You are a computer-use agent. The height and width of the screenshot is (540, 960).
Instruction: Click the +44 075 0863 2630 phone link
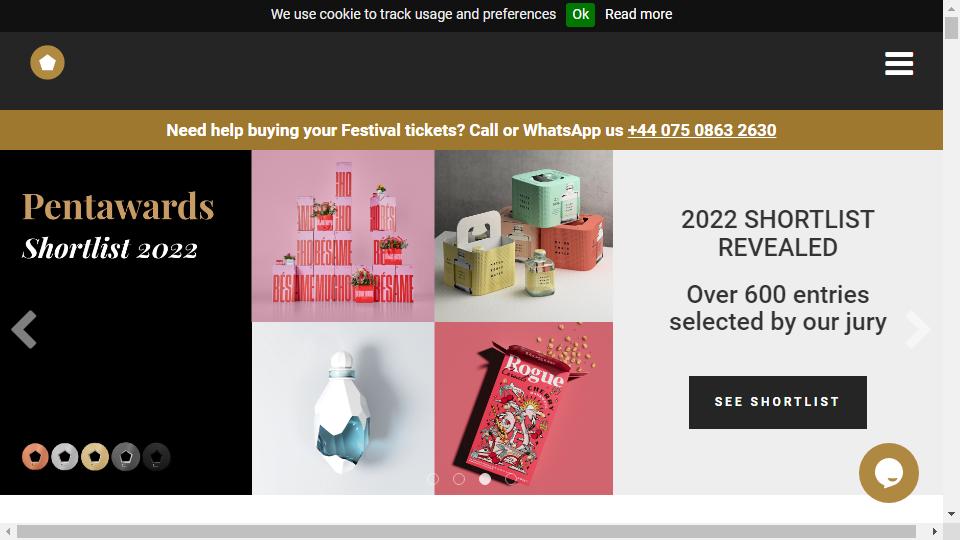click(702, 130)
